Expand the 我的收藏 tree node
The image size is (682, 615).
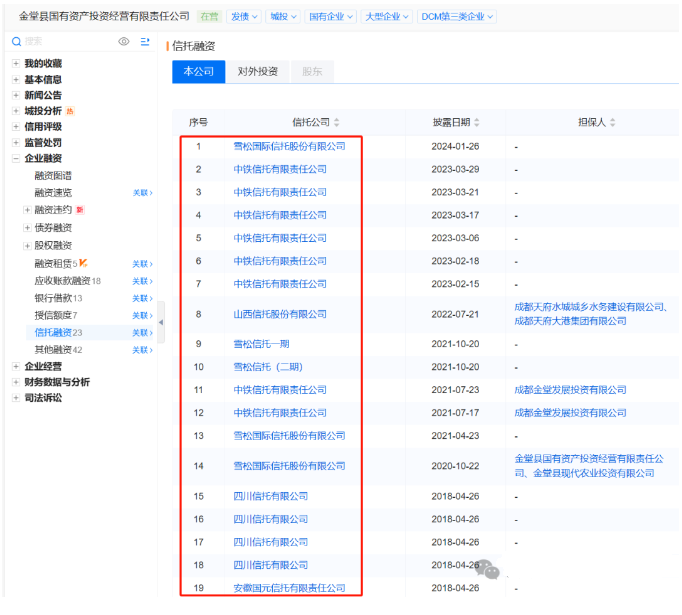pyautogui.click(x=16, y=64)
